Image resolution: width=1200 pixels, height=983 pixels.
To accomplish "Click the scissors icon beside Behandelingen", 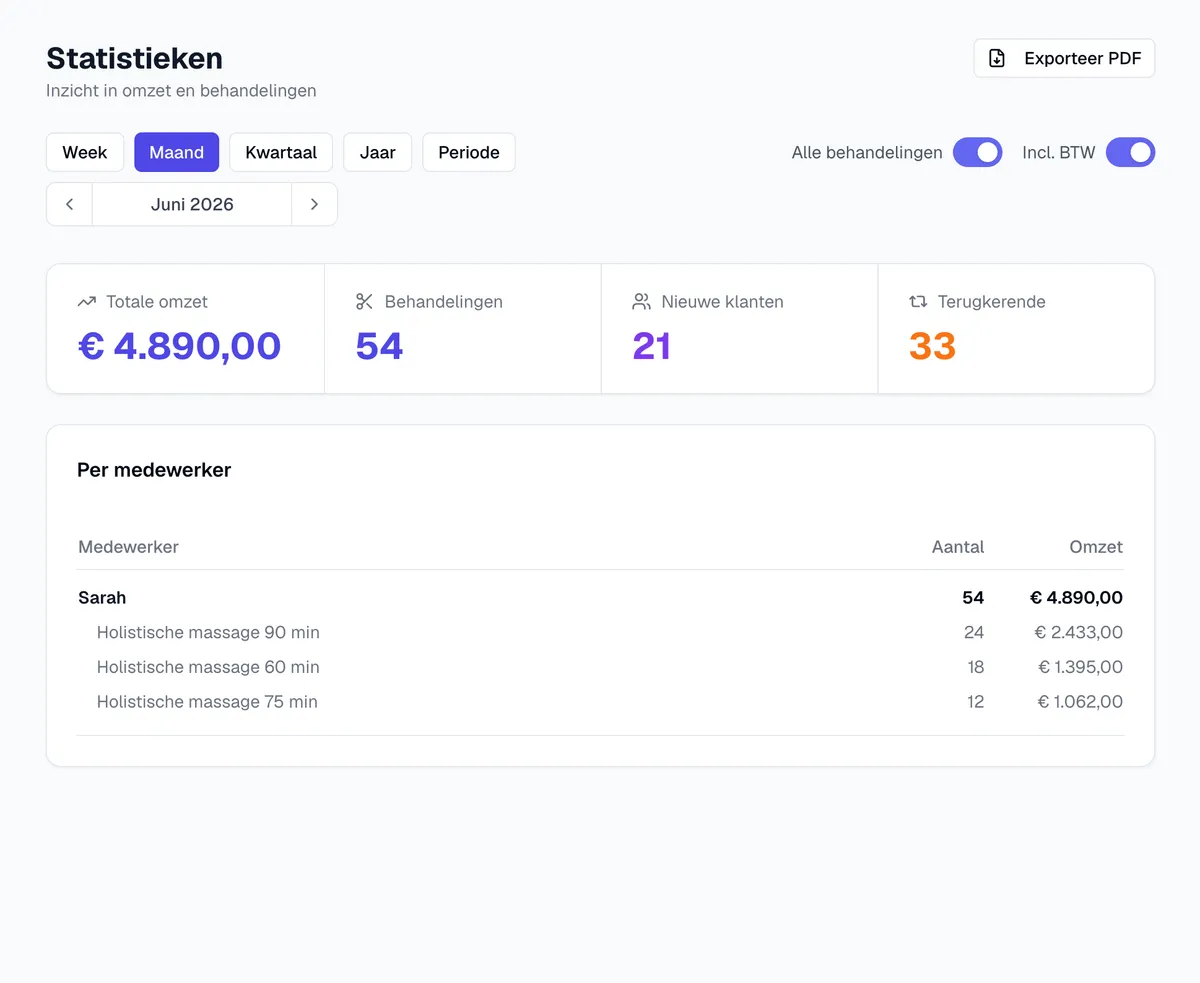I will pyautogui.click(x=364, y=302).
